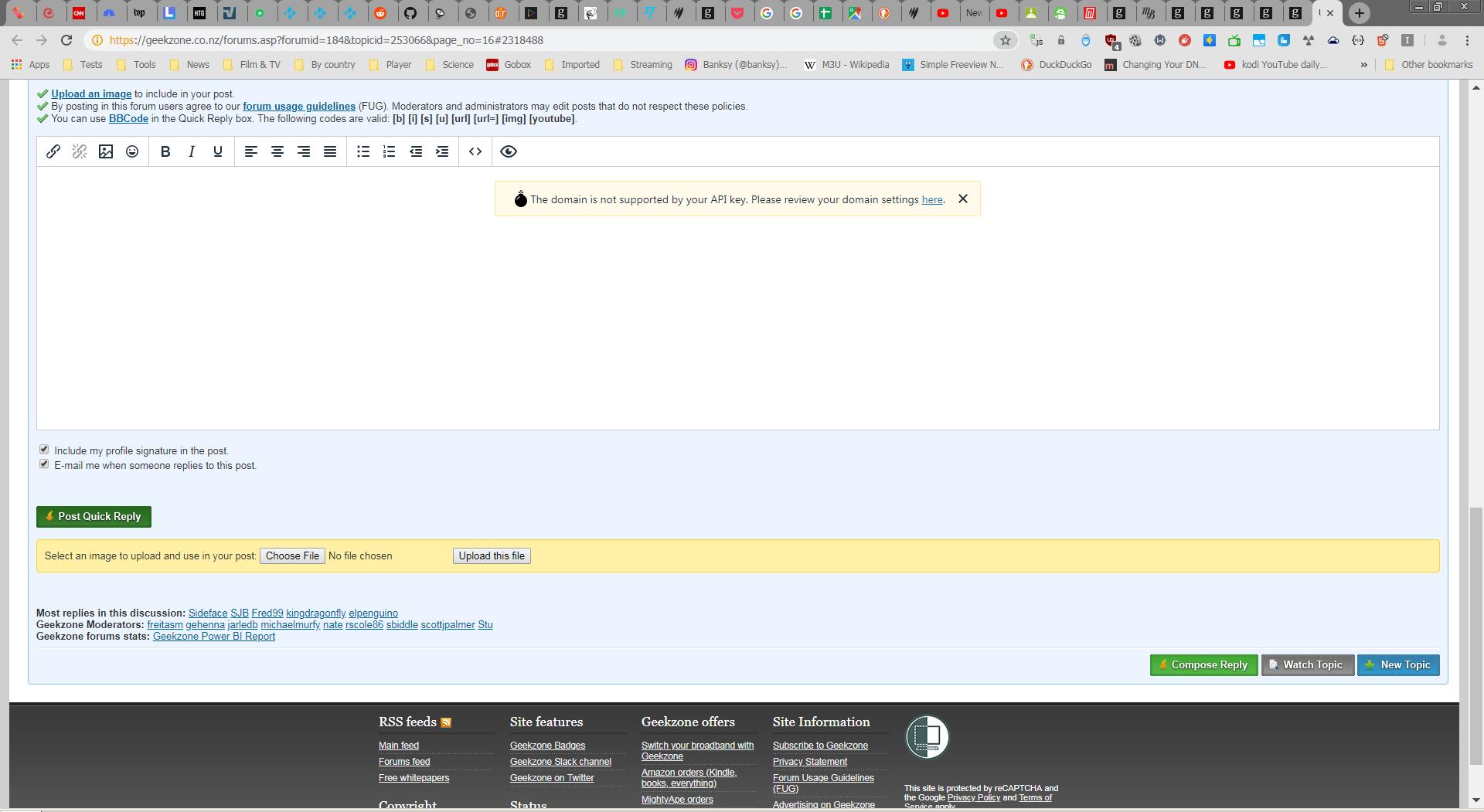Uncheck Include my profile signature checkbox
Screen dimensions: 1484x812
[44, 450]
